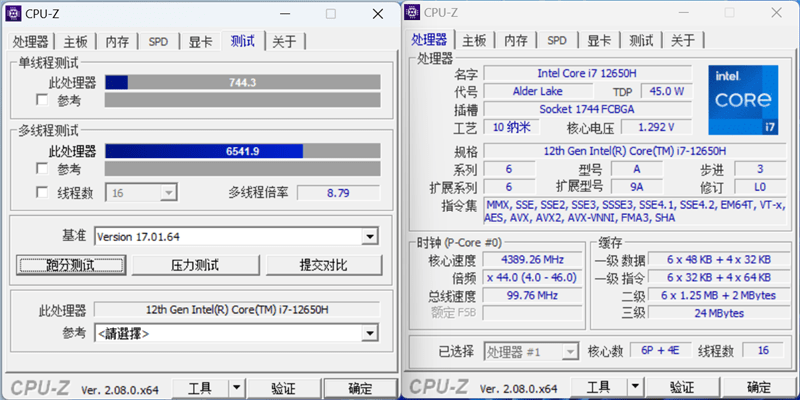
Task: Switch to SPD tab in left window
Action: (x=158, y=42)
